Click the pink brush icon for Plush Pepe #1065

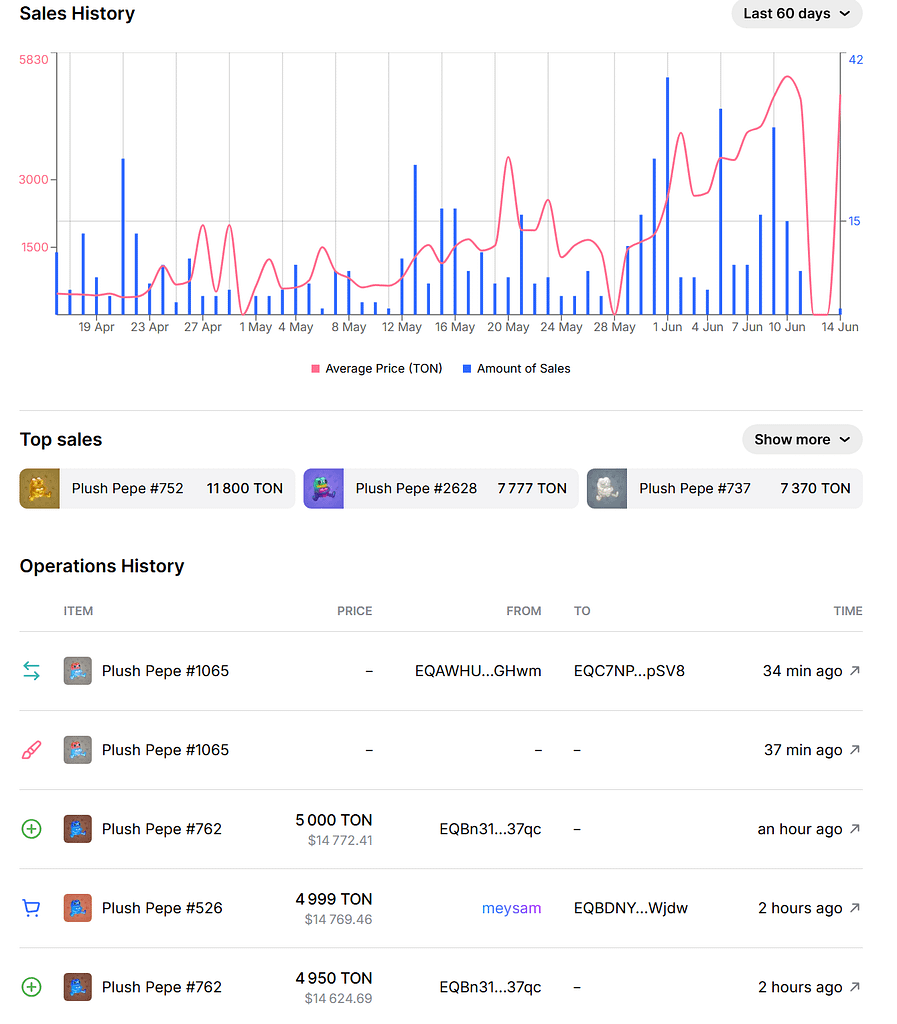(x=31, y=750)
